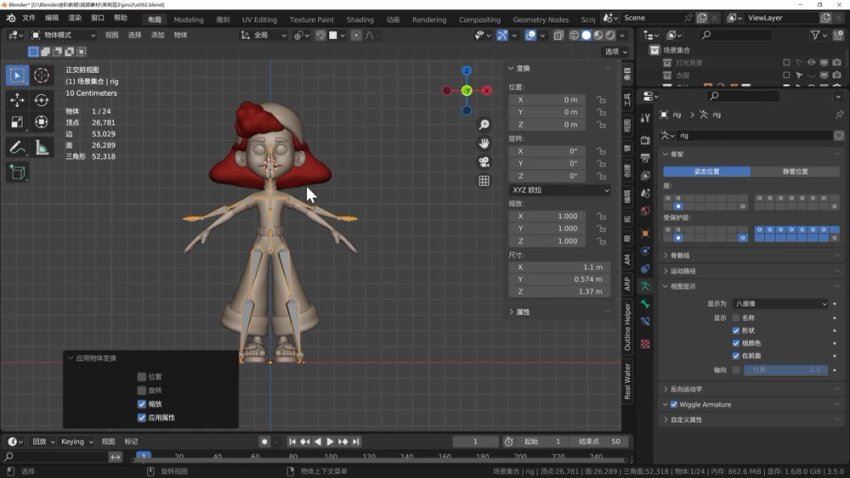Open XYZ 欧拉 rotation mode dropdown
The image size is (850, 478).
(x=560, y=190)
